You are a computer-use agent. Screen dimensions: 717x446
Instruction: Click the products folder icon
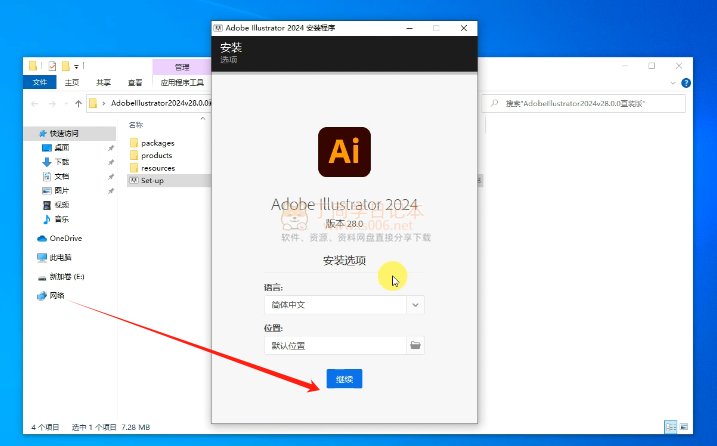coord(134,156)
